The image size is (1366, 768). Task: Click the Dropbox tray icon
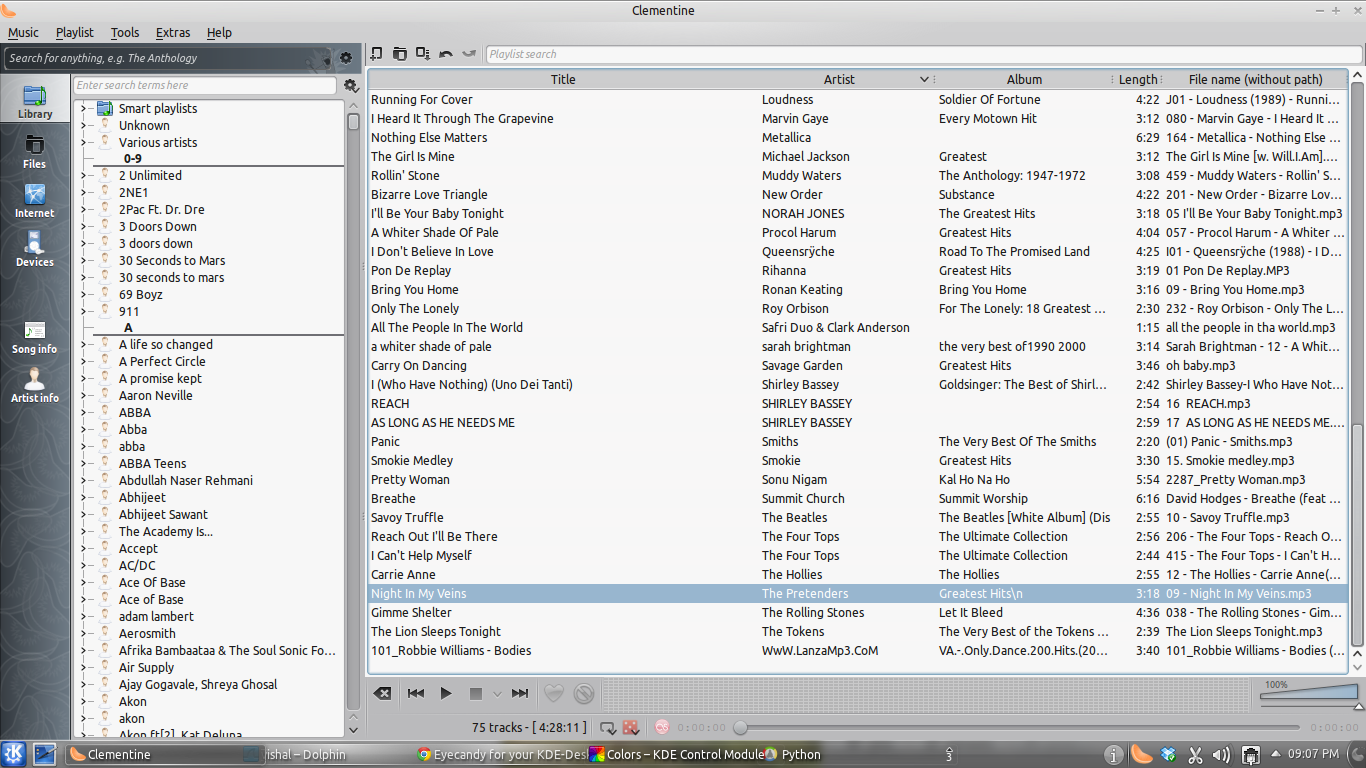pos(1168,754)
